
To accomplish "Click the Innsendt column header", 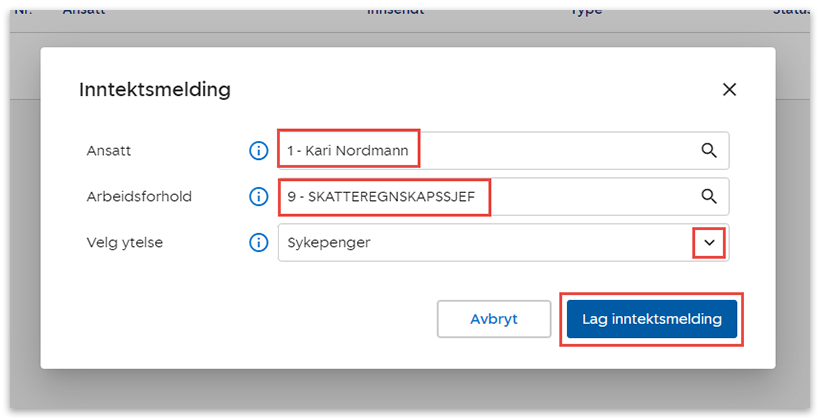I will click(395, 10).
